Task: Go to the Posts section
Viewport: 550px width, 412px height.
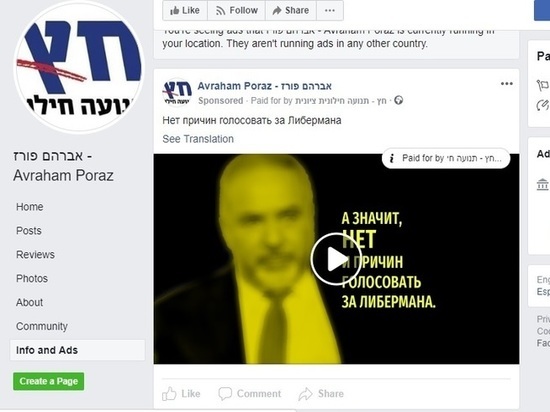Action: tap(29, 231)
